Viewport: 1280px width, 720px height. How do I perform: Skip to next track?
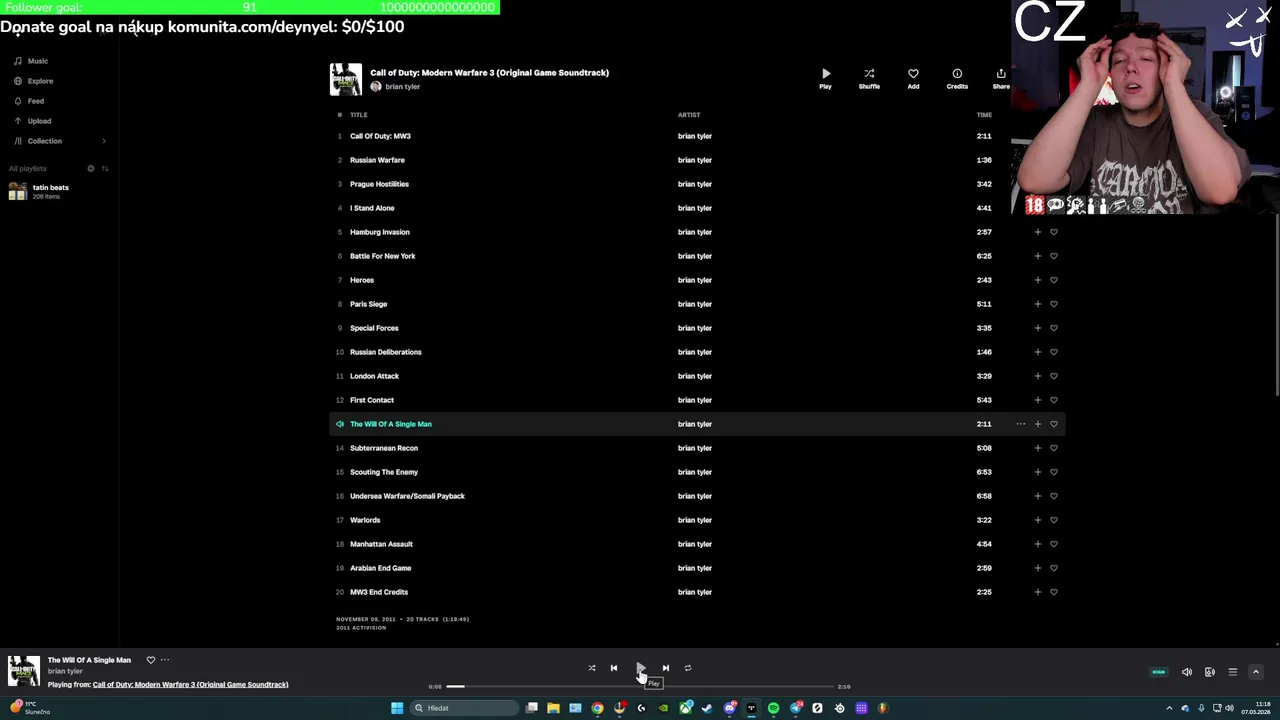[666, 668]
